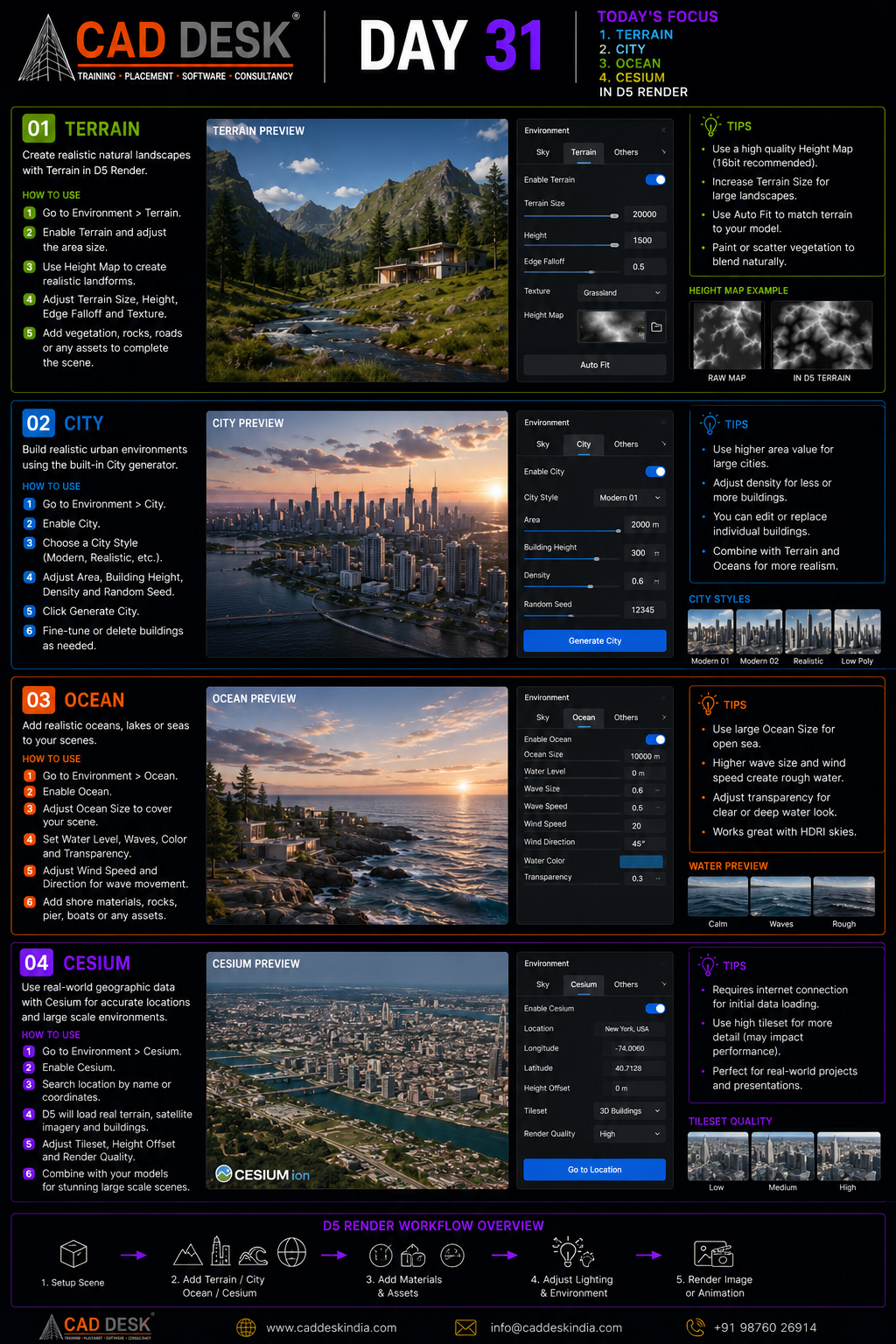896x1344 pixels.
Task: Open the Height Map folder browse icon
Action: pos(656,327)
